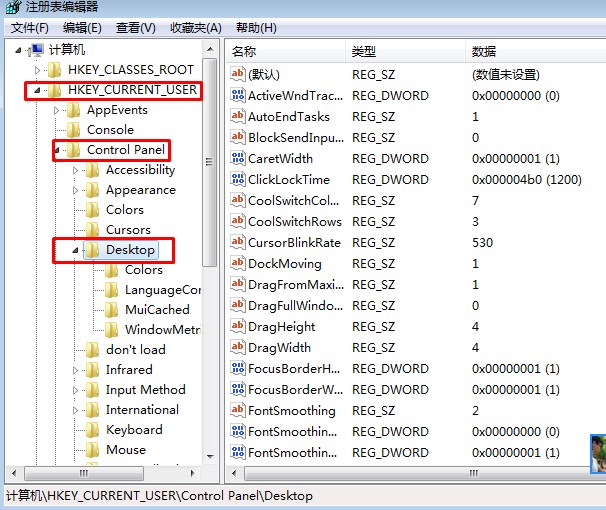
Task: Open the 查看(V) menu
Action: 135,28
